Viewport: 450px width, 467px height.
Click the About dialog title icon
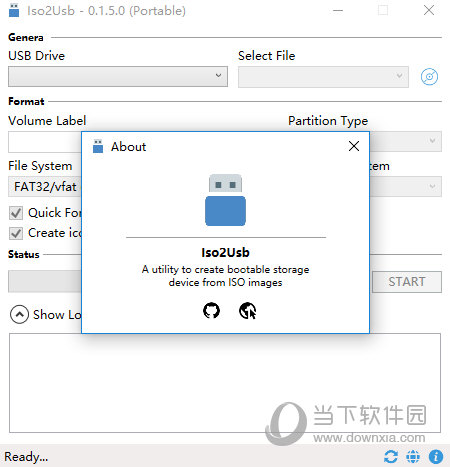click(x=98, y=146)
